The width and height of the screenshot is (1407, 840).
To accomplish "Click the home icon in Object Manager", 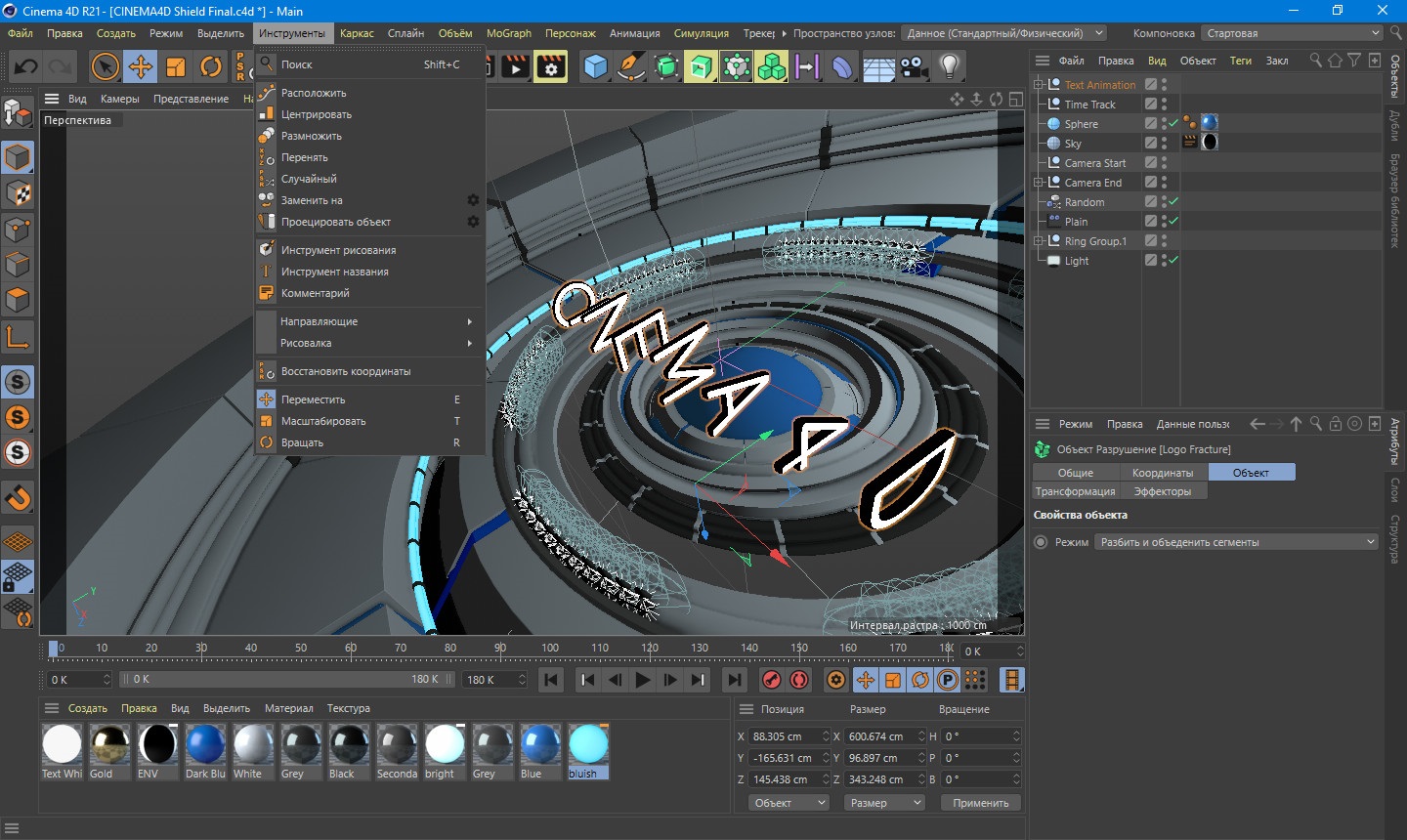I will click(x=1335, y=61).
